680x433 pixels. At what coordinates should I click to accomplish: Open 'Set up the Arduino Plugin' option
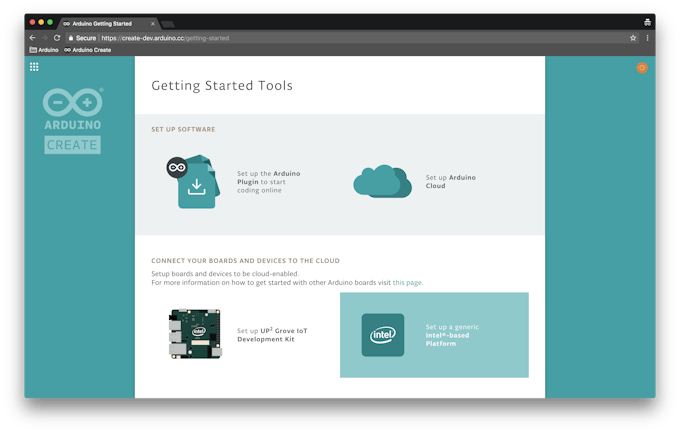269,182
